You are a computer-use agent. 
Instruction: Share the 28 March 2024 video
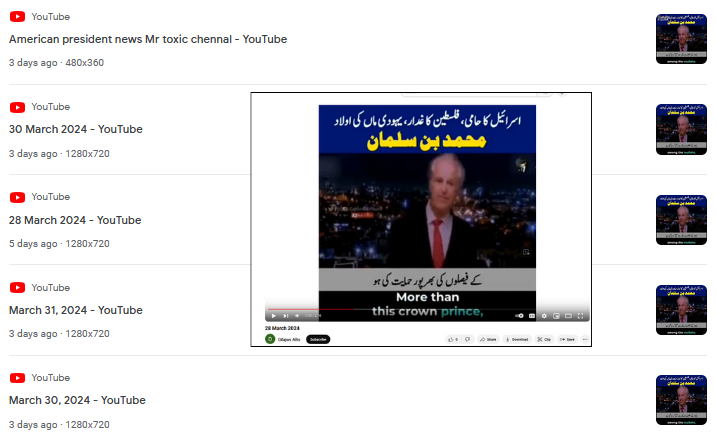(x=488, y=339)
